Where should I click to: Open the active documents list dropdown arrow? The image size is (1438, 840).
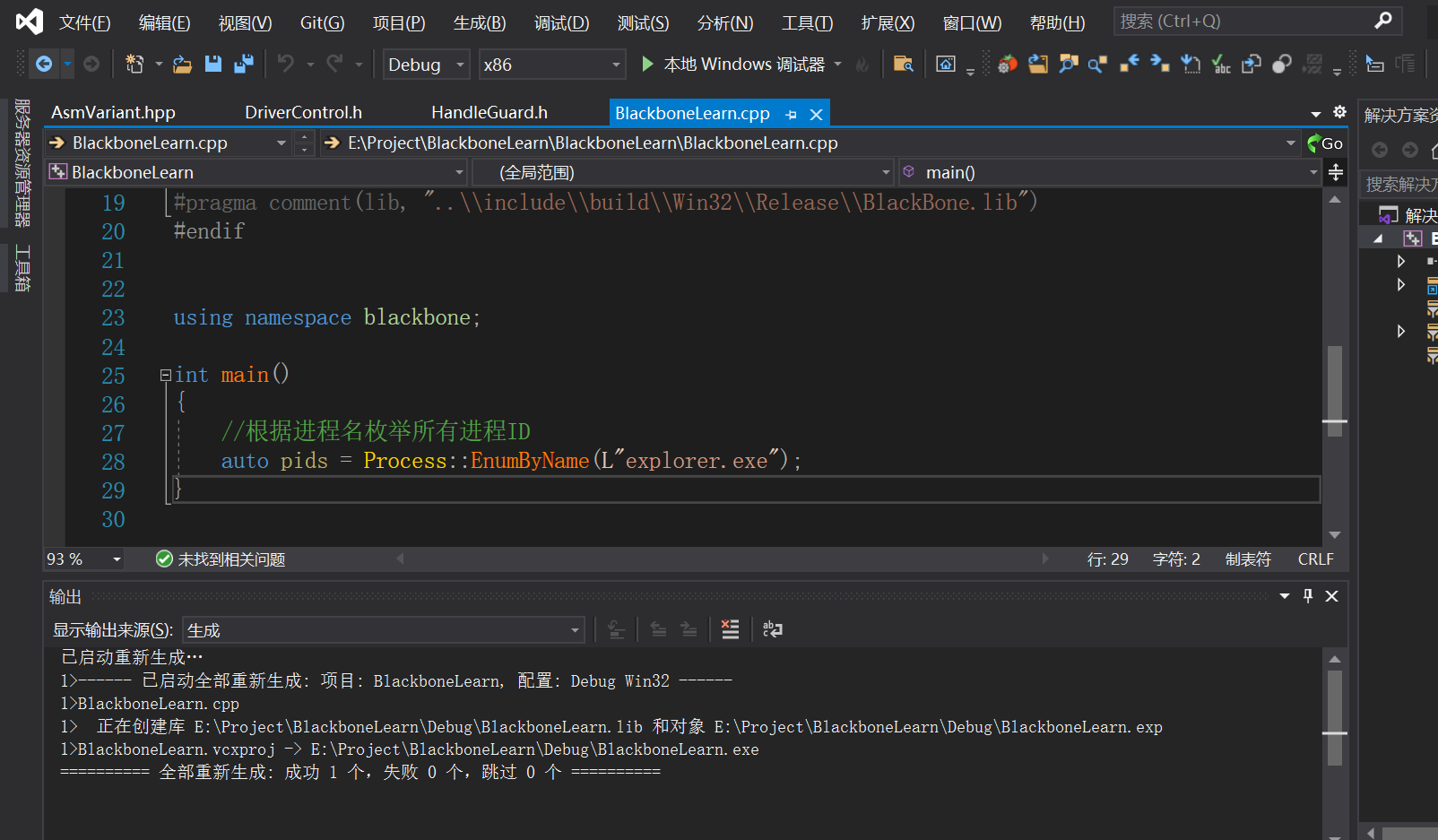1316,114
